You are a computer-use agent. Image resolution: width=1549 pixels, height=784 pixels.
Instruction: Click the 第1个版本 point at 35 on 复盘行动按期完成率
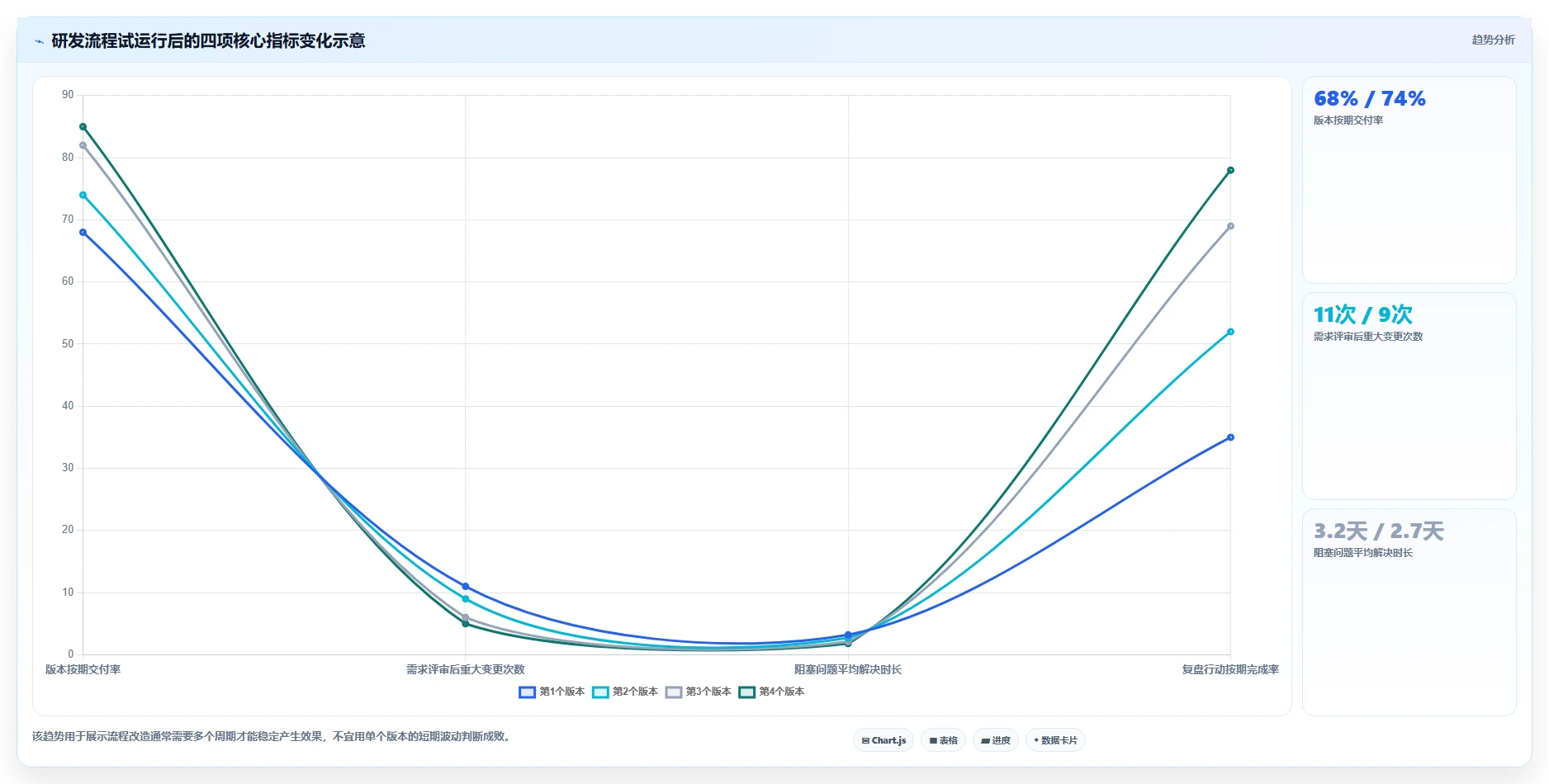coord(1230,437)
